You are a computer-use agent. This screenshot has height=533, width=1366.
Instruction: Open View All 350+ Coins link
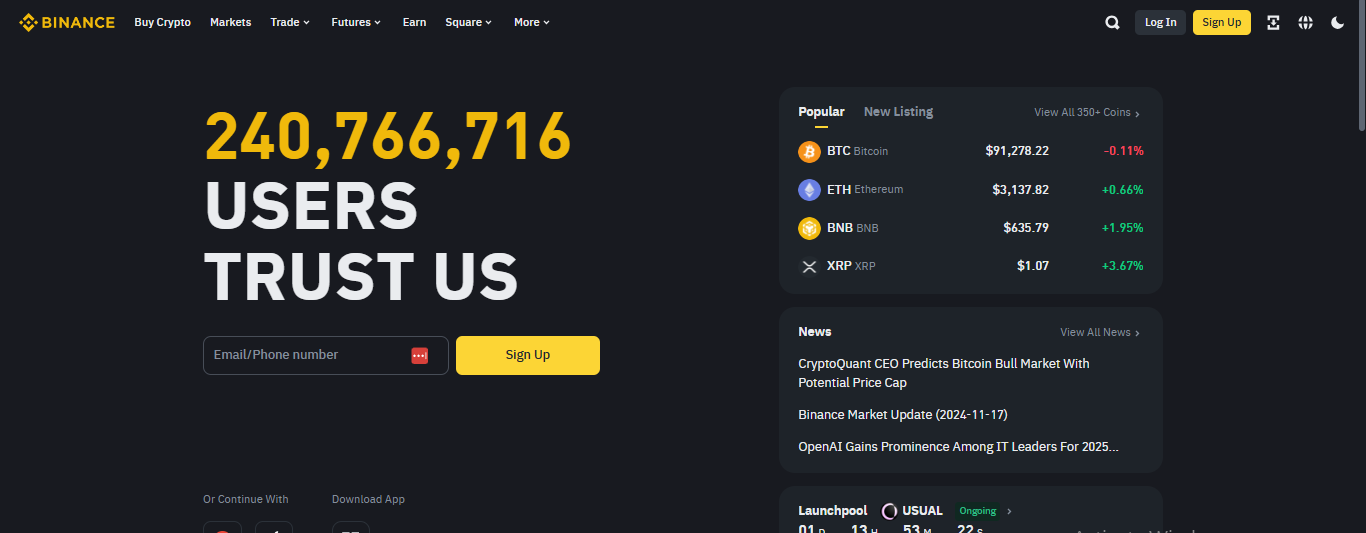pos(1087,113)
